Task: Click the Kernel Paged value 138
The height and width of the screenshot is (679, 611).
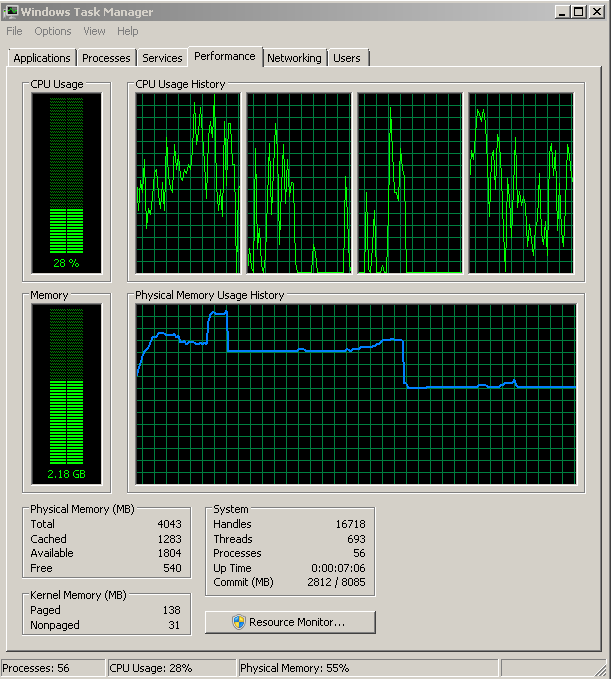Action: 171,610
